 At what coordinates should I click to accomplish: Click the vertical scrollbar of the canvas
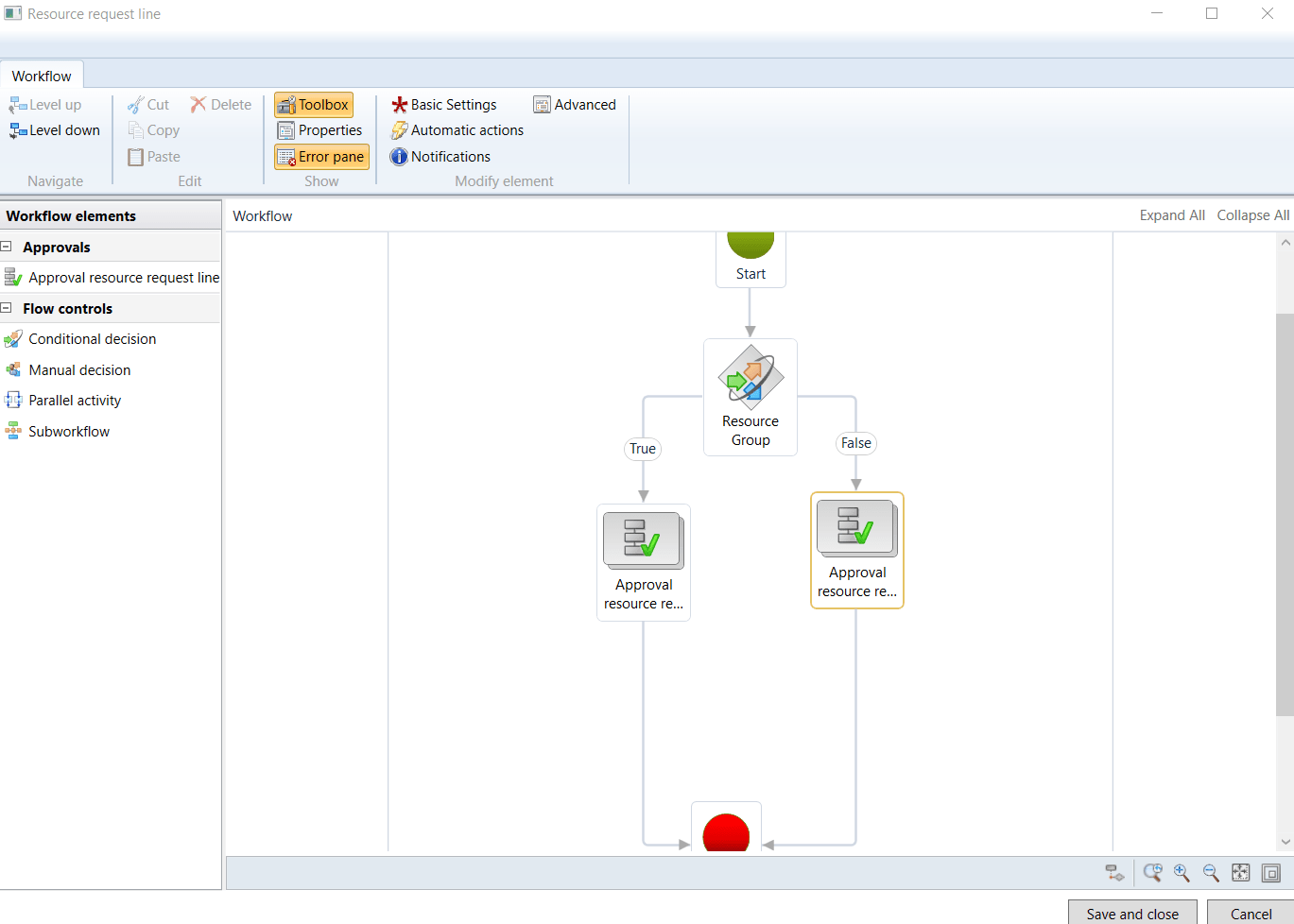point(1285,515)
